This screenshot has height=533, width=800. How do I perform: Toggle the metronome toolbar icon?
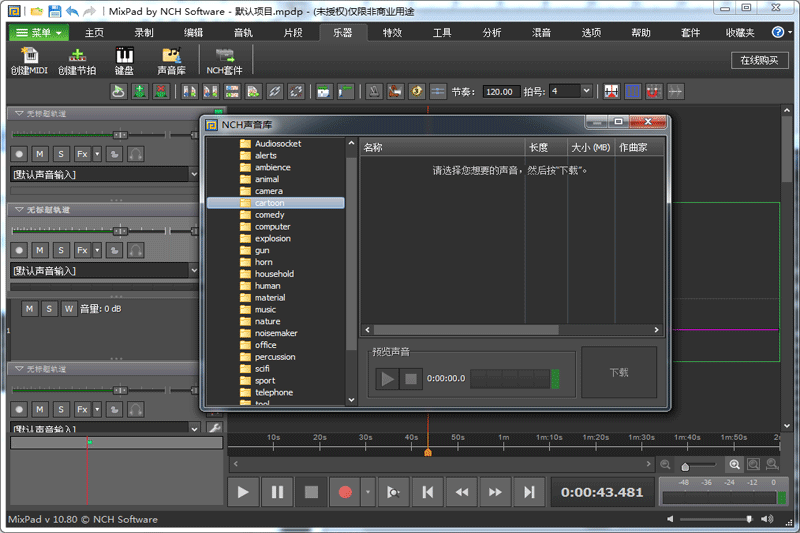pyautogui.click(x=374, y=92)
